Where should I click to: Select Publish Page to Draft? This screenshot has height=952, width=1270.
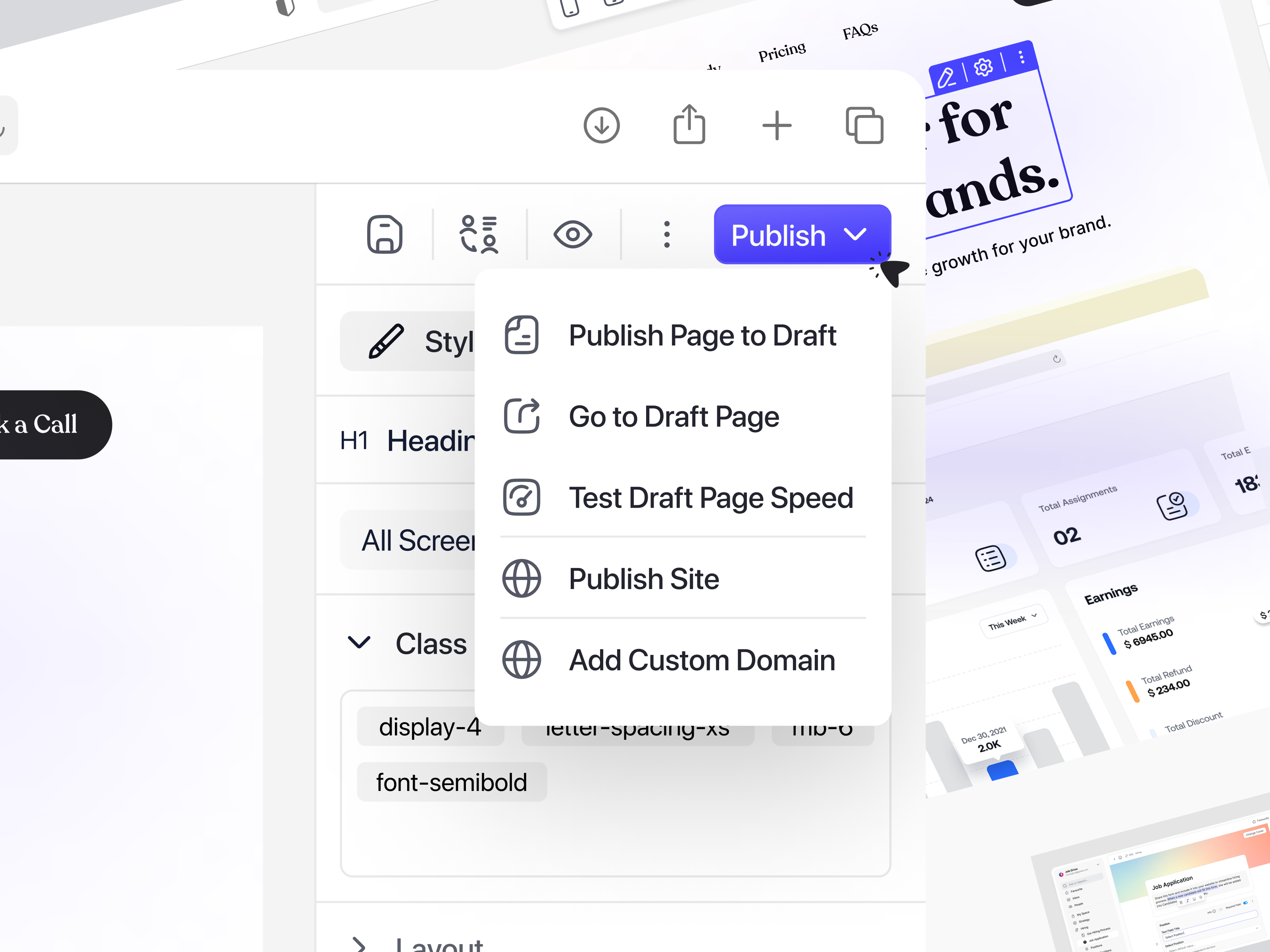coord(683,335)
